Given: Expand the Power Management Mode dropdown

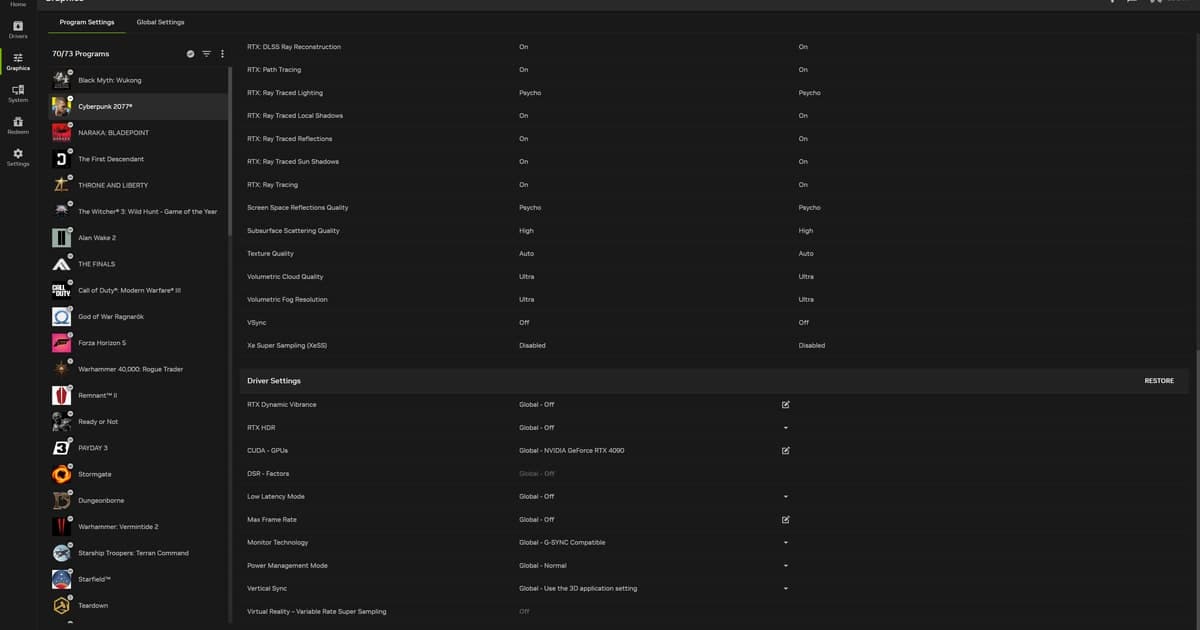Looking at the screenshot, I should 786,566.
